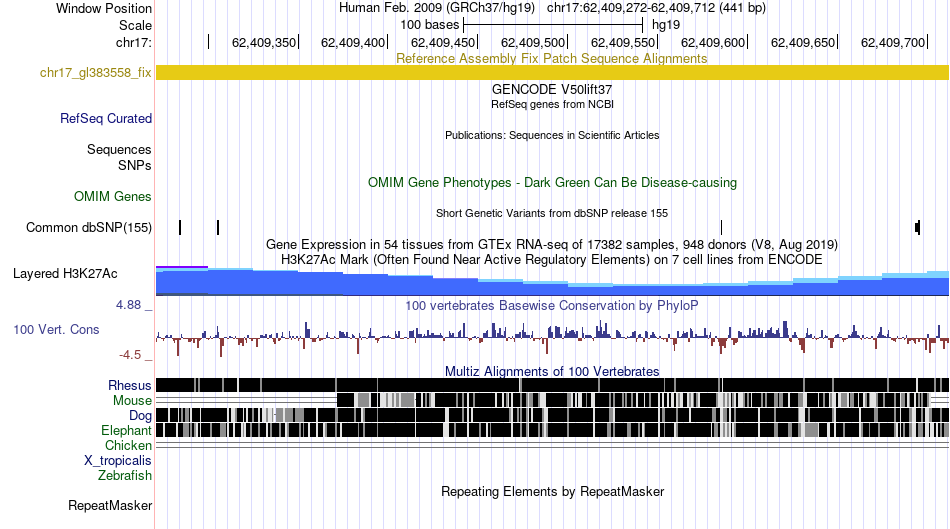Click the PhyloP maximum value 4.88
This screenshot has width=950, height=529.
click(x=128, y=305)
